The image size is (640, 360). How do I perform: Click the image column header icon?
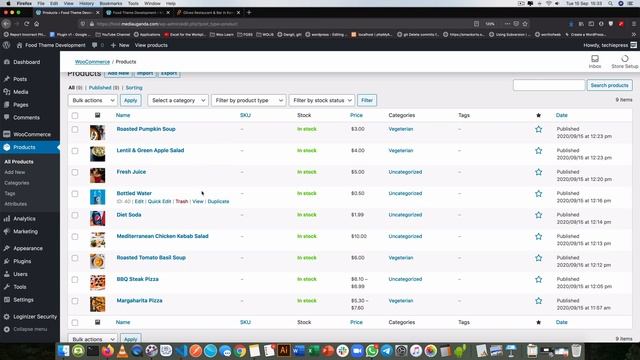[98, 115]
